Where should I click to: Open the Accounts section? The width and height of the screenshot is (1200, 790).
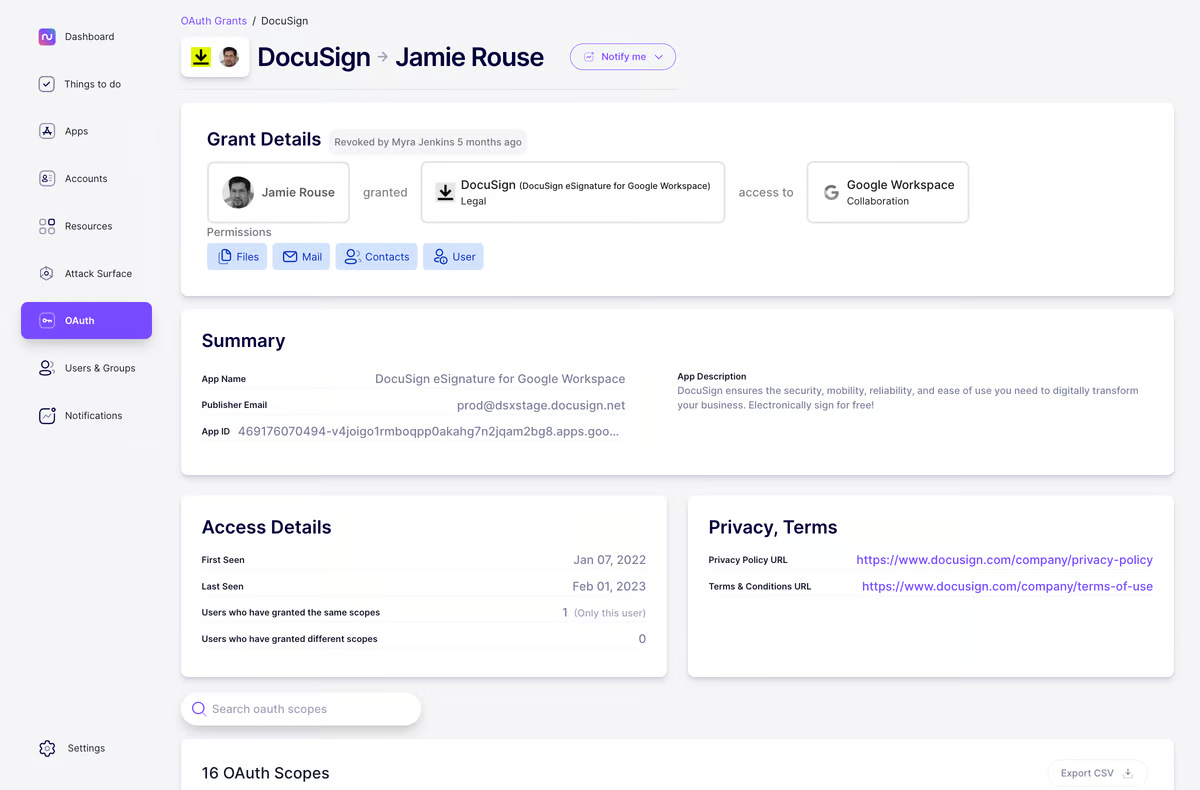(87, 178)
